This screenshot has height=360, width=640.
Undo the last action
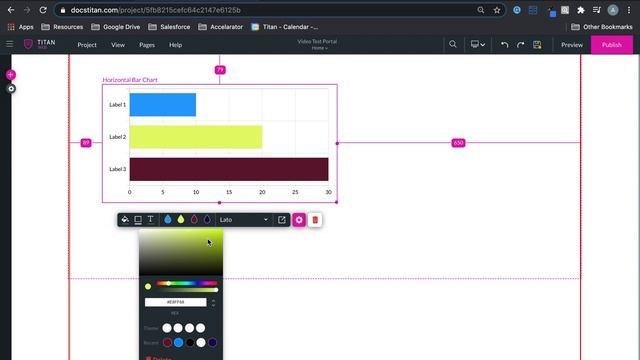(504, 44)
